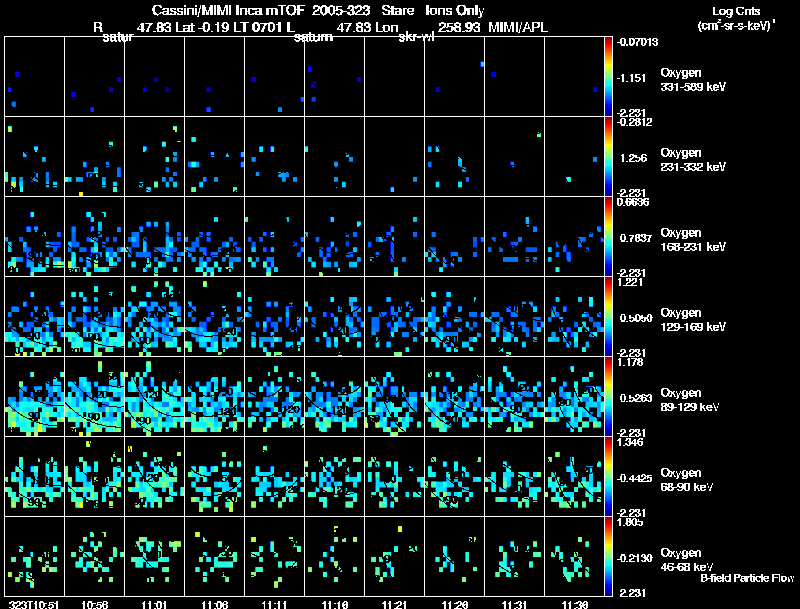Open the 46-68 keV panel above the 11:11 label
The width and height of the screenshot is (800, 609).
pyautogui.click(x=275, y=557)
